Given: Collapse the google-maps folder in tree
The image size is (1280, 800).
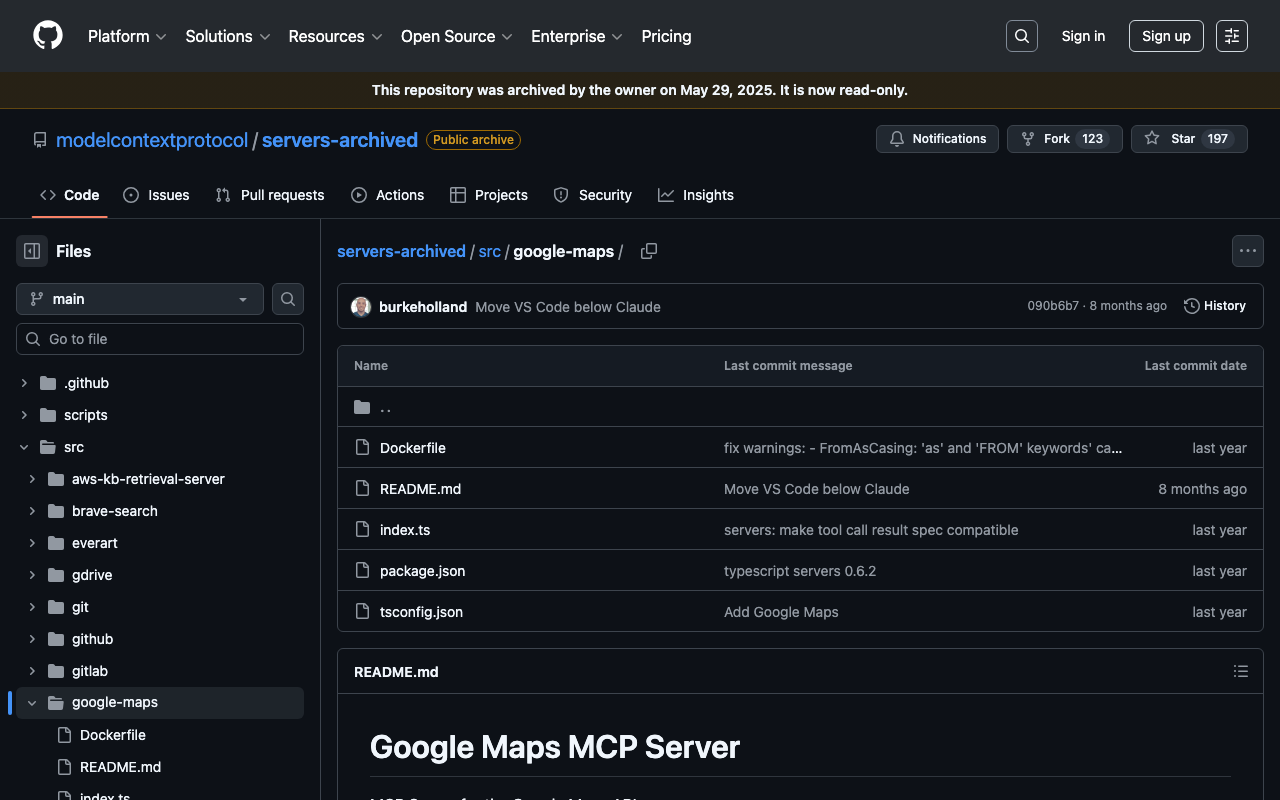Looking at the screenshot, I should pyautogui.click(x=32, y=703).
